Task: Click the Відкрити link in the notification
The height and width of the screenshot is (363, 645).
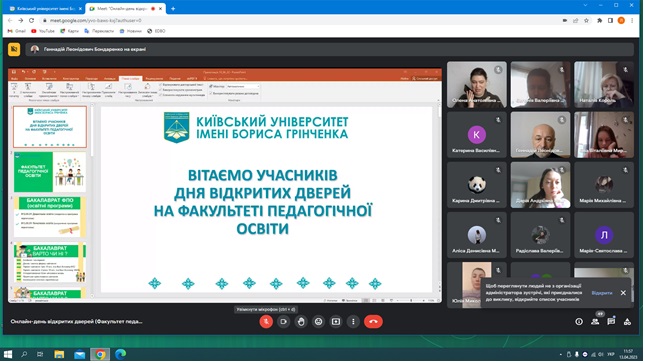Action: [x=602, y=293]
